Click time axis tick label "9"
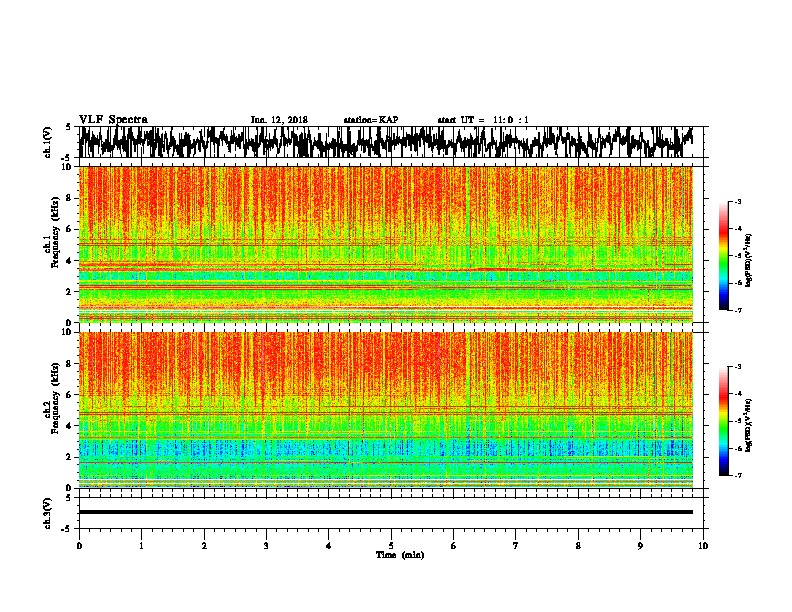792x612 pixels. [x=640, y=546]
